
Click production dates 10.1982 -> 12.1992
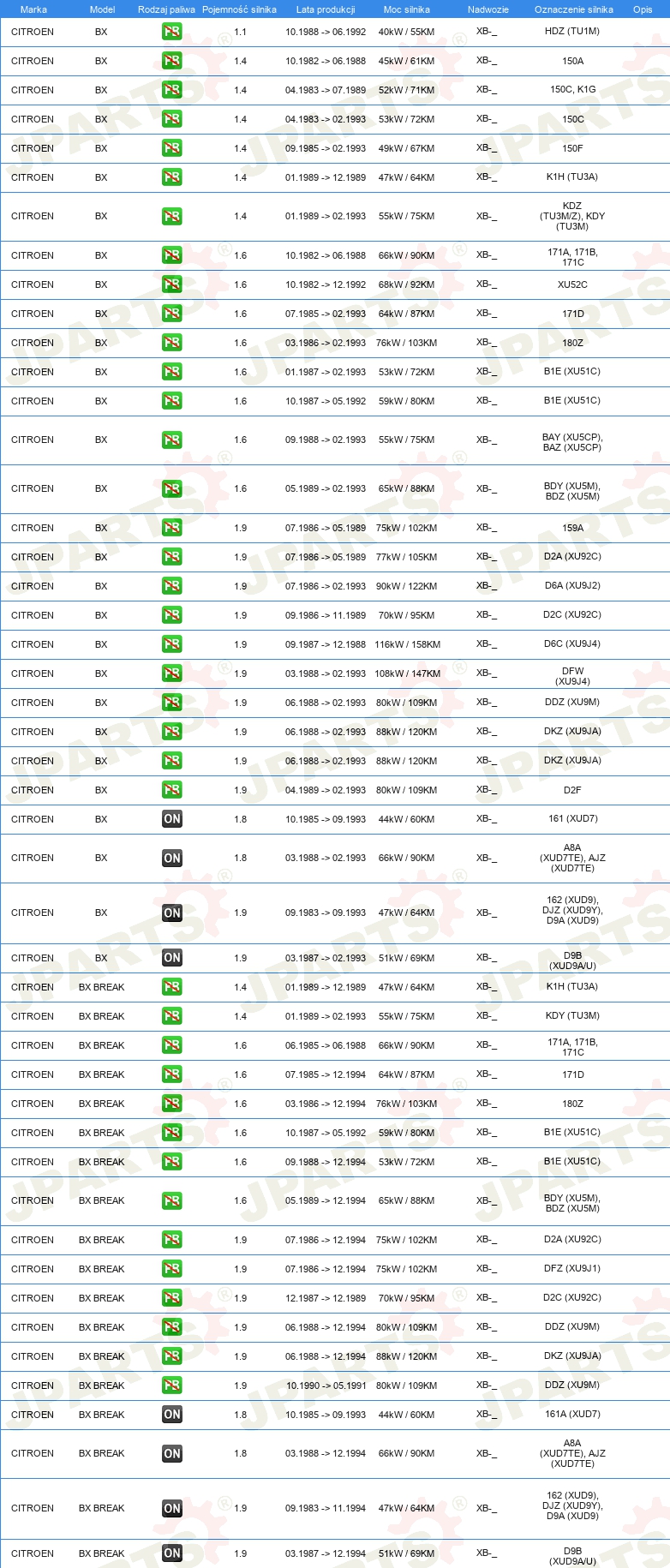(x=326, y=284)
